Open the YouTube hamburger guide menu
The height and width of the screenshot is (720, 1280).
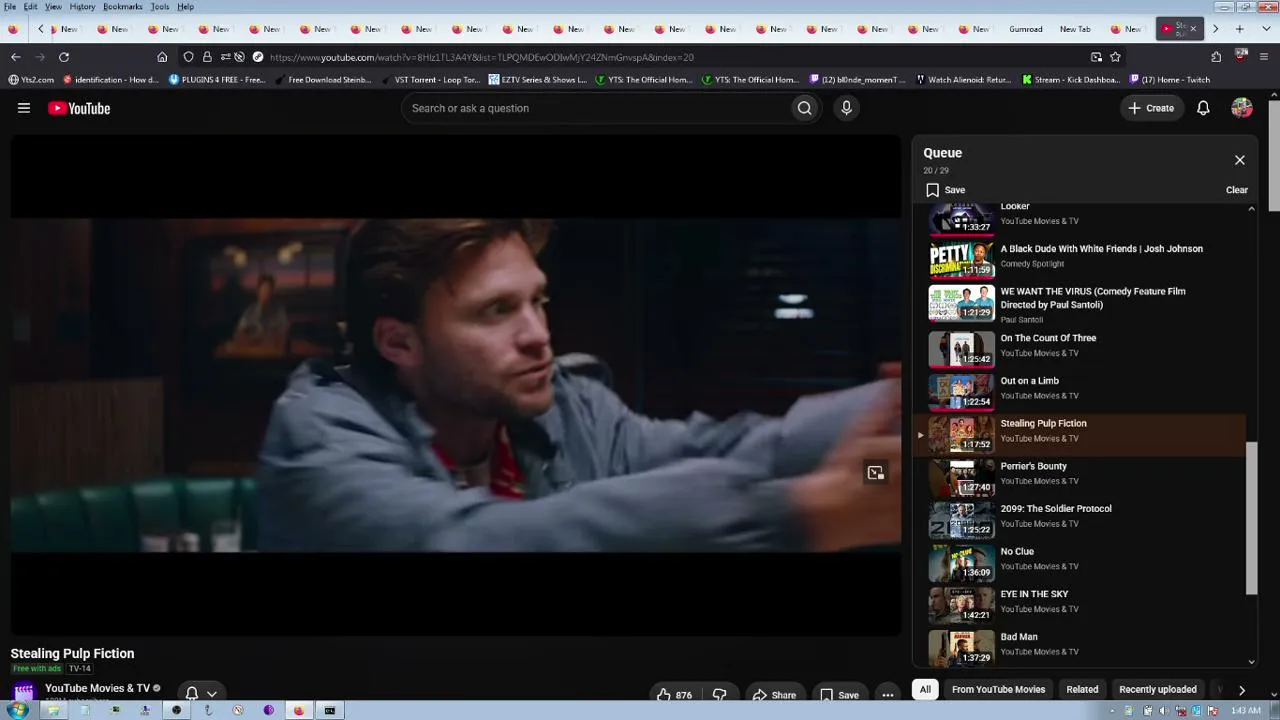24,108
